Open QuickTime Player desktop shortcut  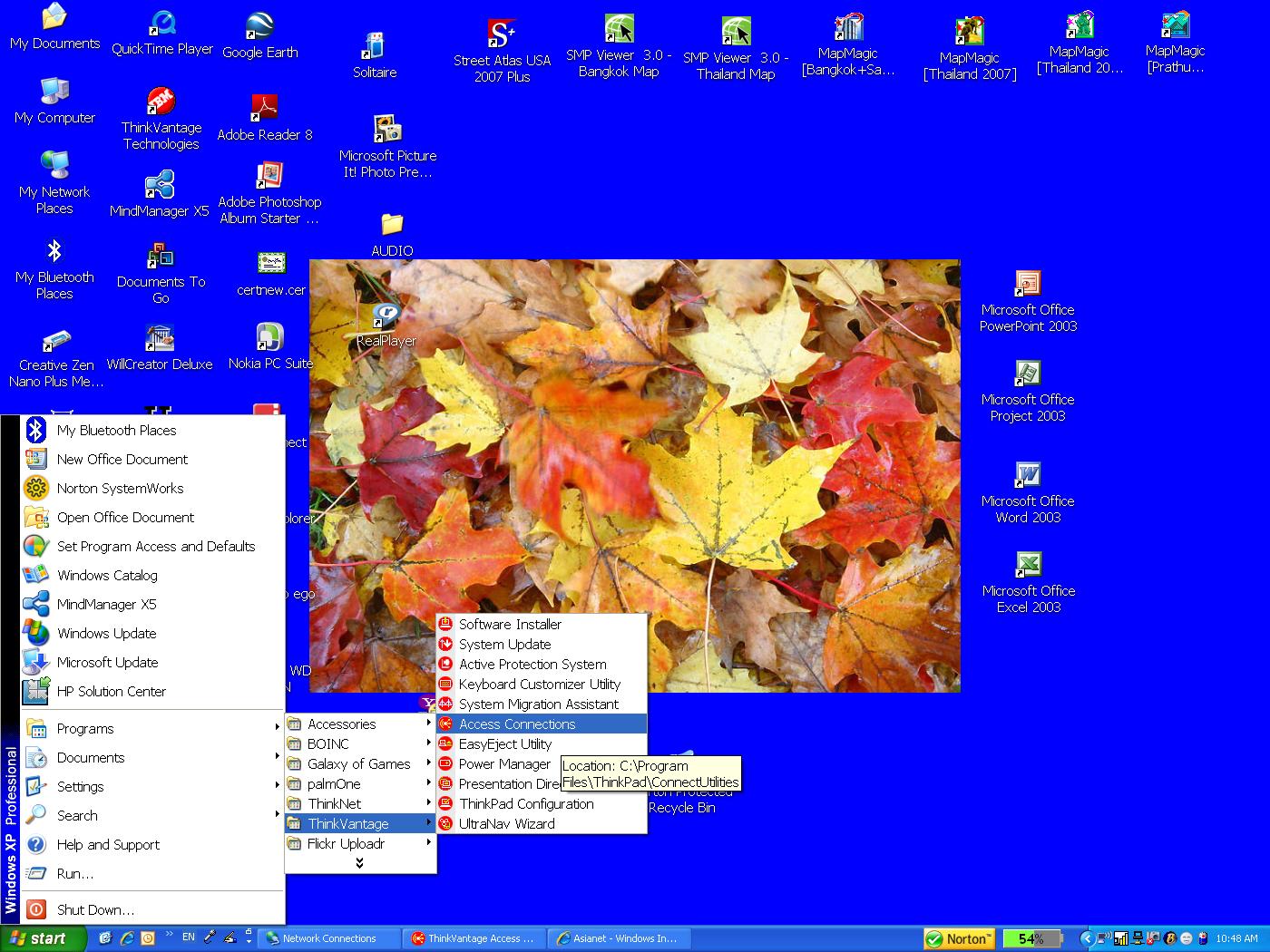pos(162,34)
